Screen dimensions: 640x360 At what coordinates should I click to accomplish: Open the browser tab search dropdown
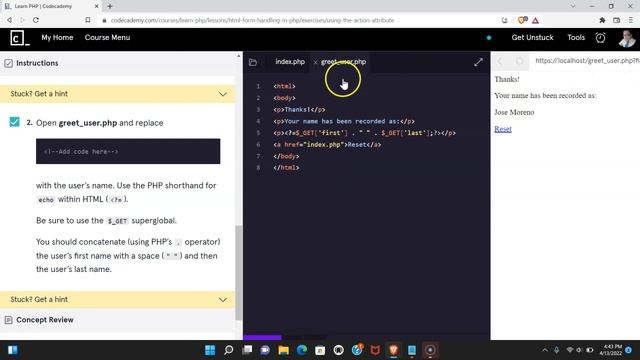(573, 6)
